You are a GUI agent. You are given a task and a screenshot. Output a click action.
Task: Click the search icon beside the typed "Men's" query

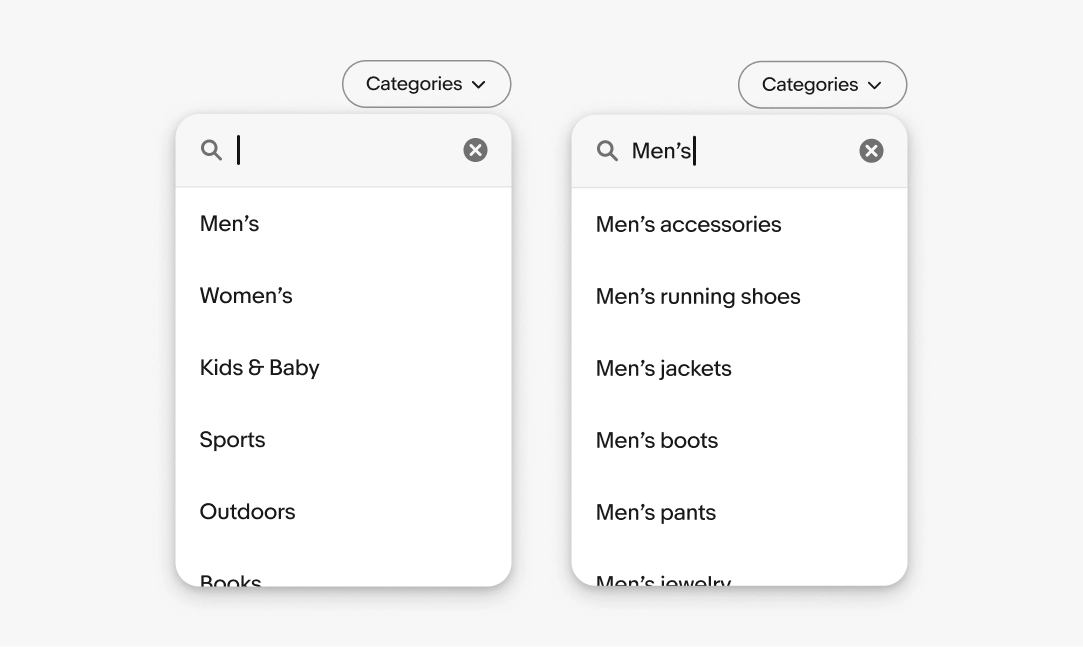pyautogui.click(x=607, y=151)
